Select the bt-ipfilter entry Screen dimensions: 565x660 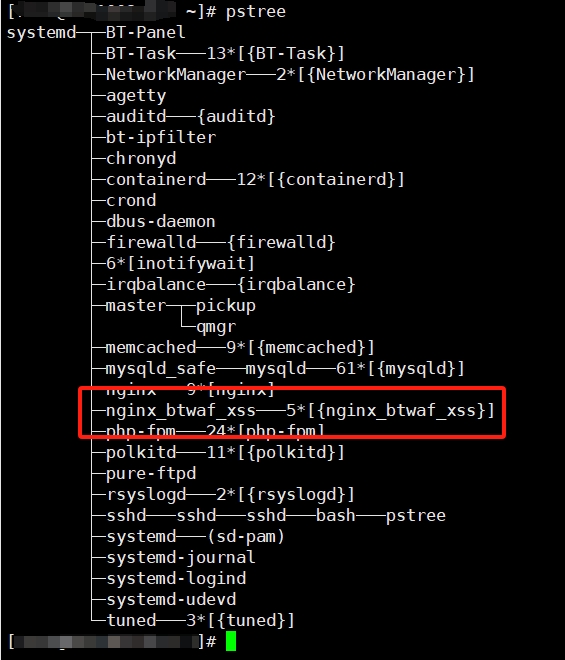pyautogui.click(x=160, y=138)
